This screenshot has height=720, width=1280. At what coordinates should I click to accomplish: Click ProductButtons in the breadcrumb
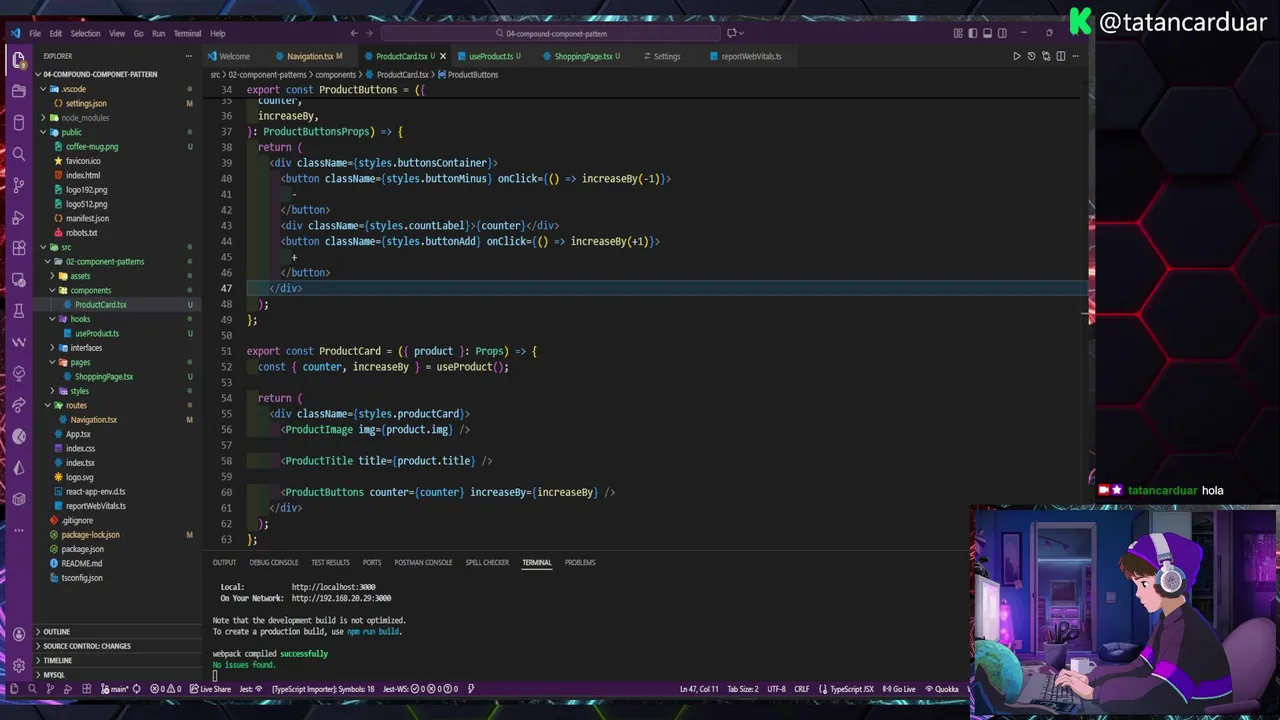472,75
